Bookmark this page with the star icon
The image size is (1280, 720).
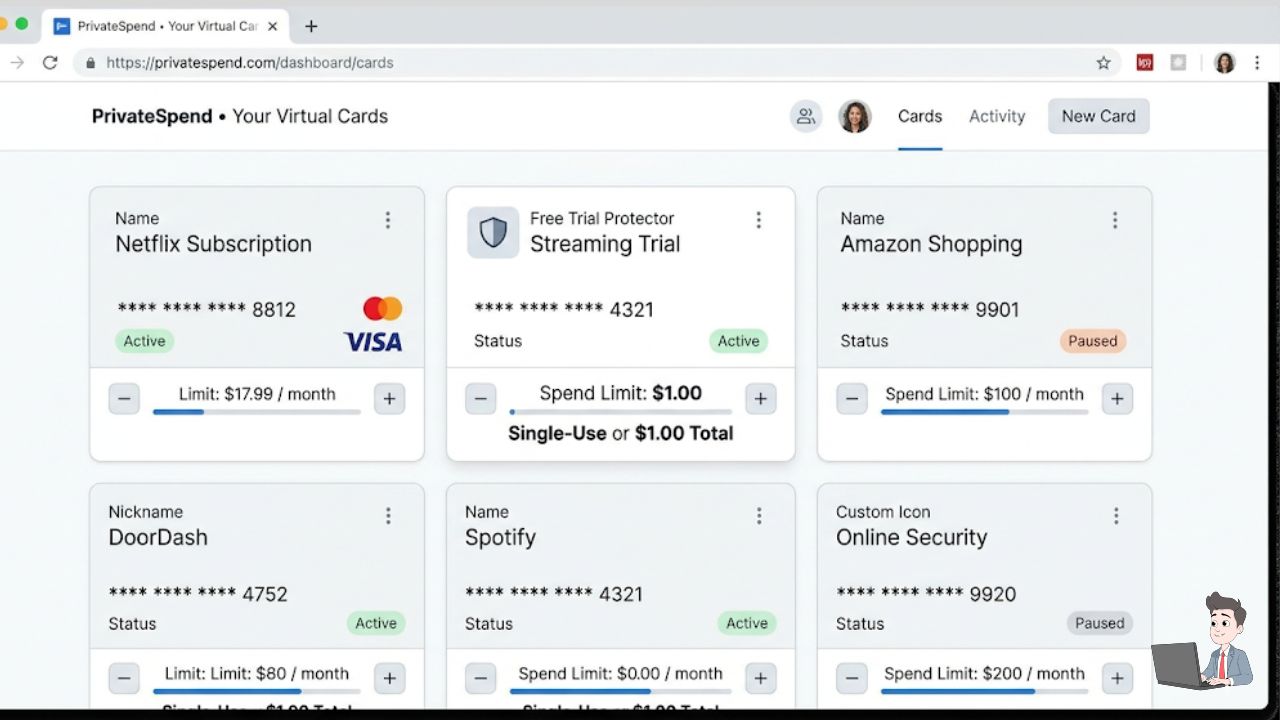[1103, 62]
